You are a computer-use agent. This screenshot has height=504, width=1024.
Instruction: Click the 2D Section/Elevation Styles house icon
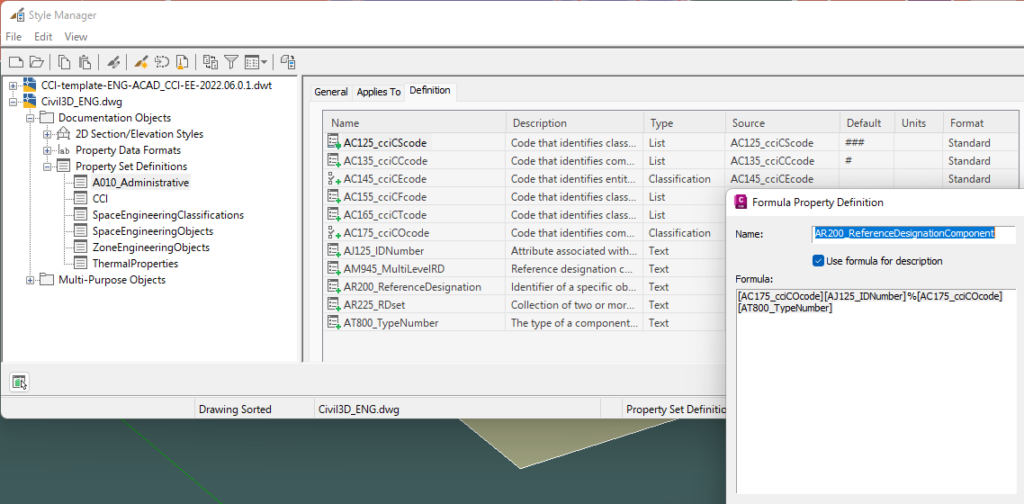tap(63, 134)
